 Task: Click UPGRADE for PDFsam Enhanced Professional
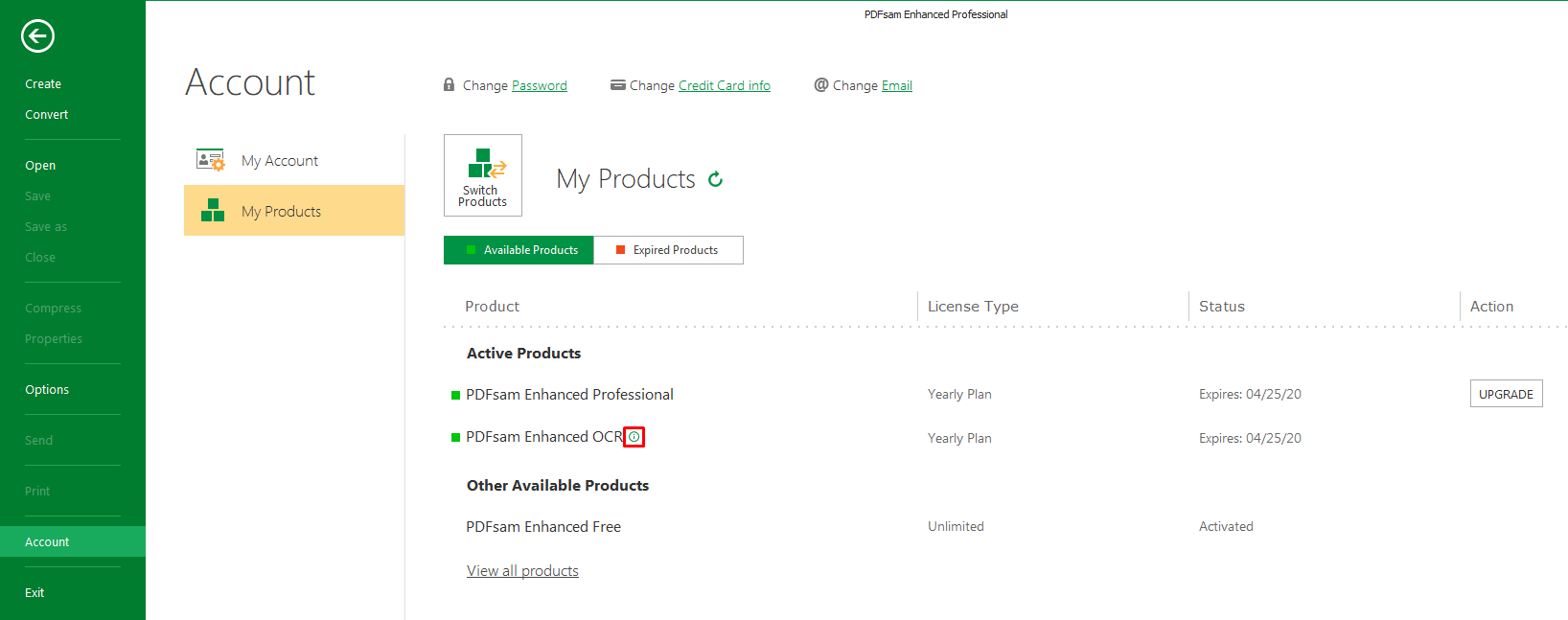click(x=1506, y=394)
